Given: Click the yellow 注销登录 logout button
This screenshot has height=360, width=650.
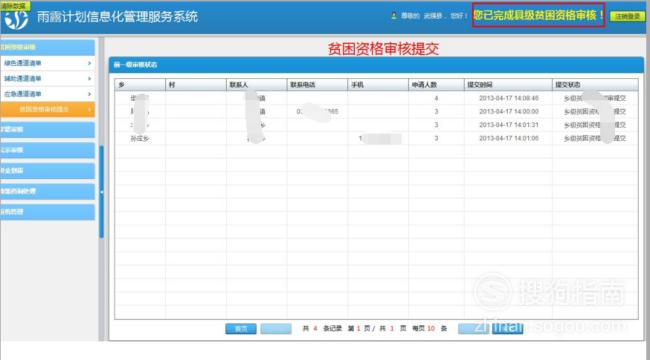Looking at the screenshot, I should pyautogui.click(x=627, y=17).
